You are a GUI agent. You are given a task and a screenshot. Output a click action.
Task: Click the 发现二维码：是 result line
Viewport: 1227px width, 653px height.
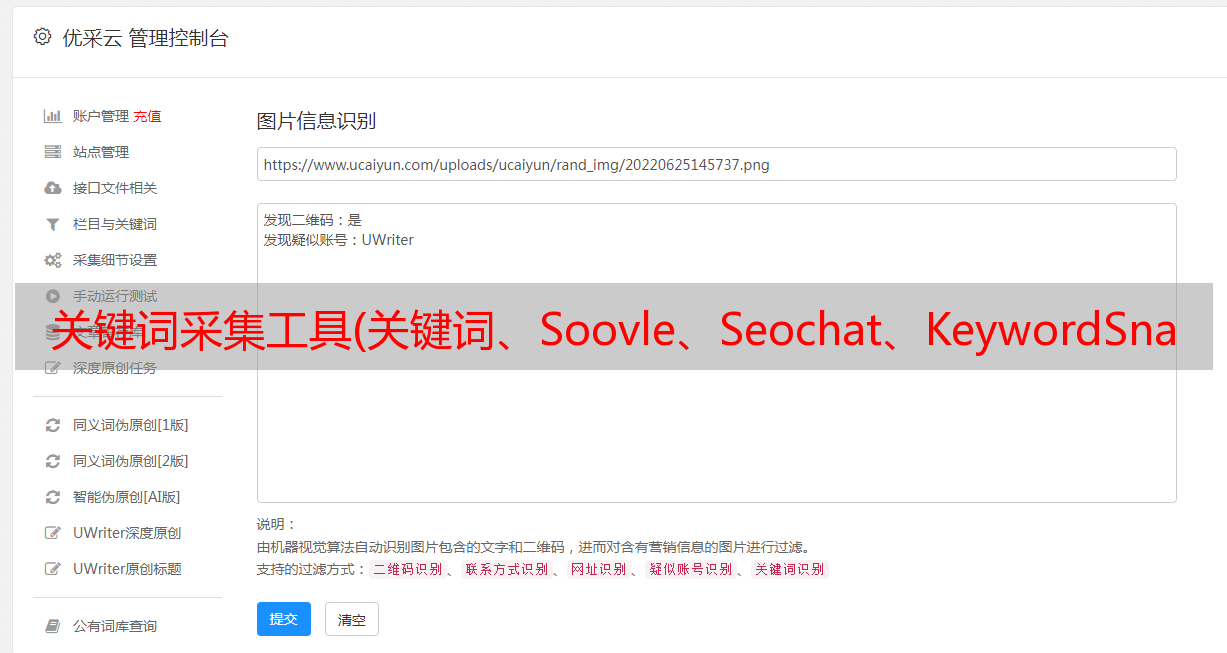pos(313,220)
